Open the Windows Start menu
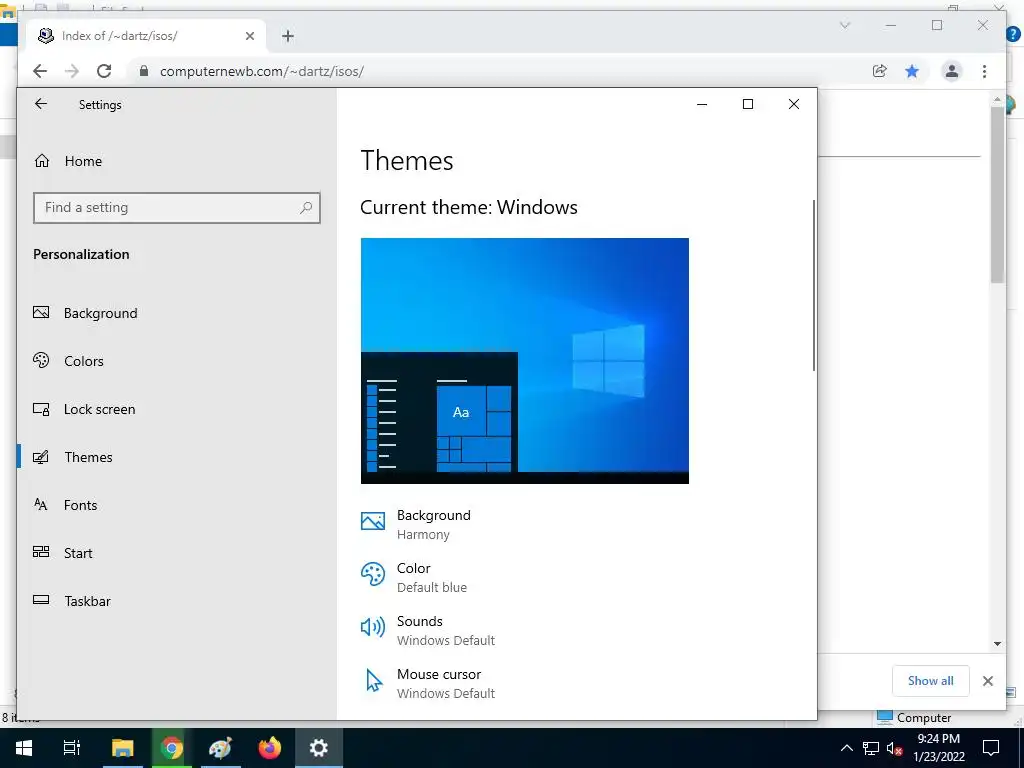 tap(24, 748)
